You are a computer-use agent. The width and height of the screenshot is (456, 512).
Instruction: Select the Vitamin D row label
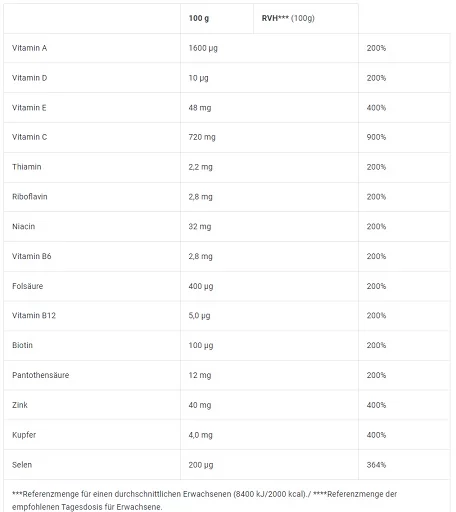29,78
